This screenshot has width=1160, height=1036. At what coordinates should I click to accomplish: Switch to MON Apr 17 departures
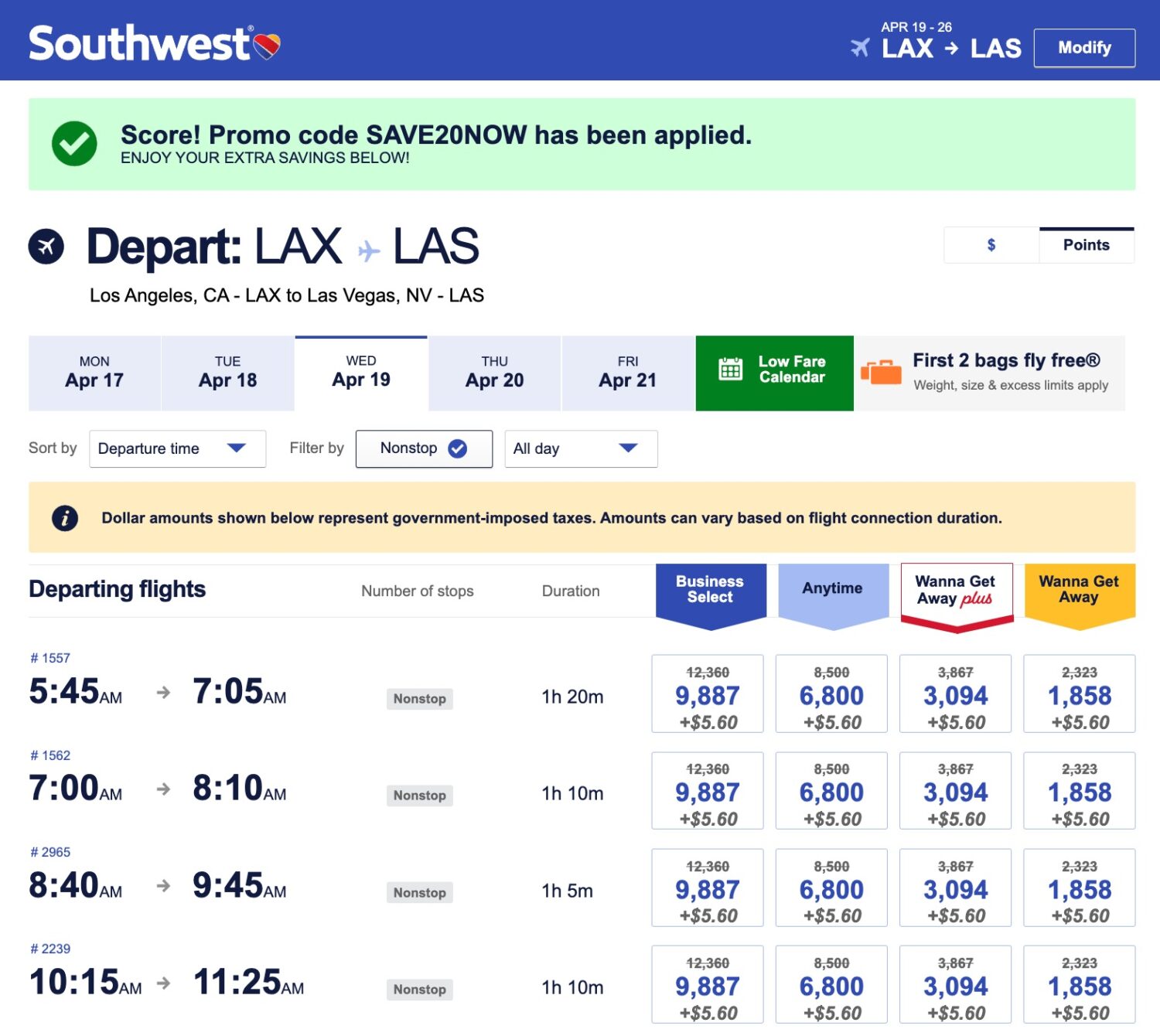94,372
